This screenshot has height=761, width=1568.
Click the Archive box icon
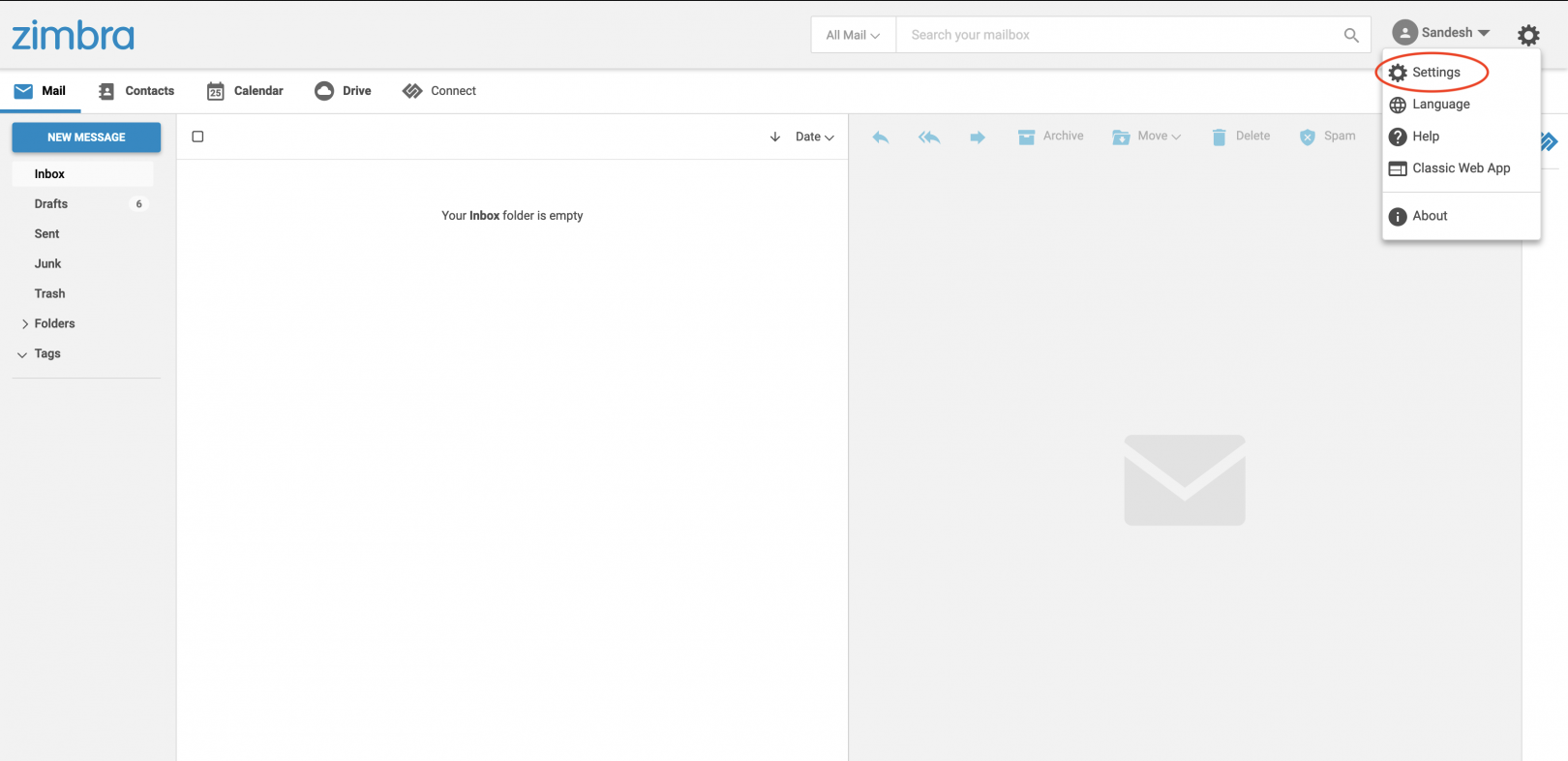click(x=1026, y=137)
